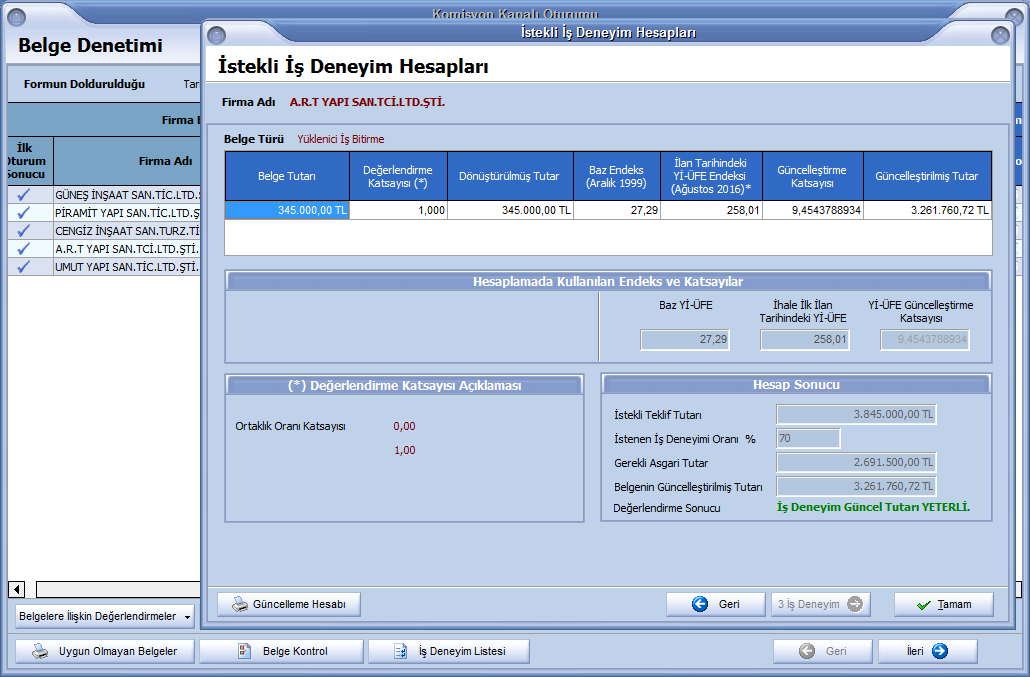Toggle the checkmark for GÜNEŞ İNŞAAT row
Viewport: 1030px width, 677px height.
pos(24,195)
